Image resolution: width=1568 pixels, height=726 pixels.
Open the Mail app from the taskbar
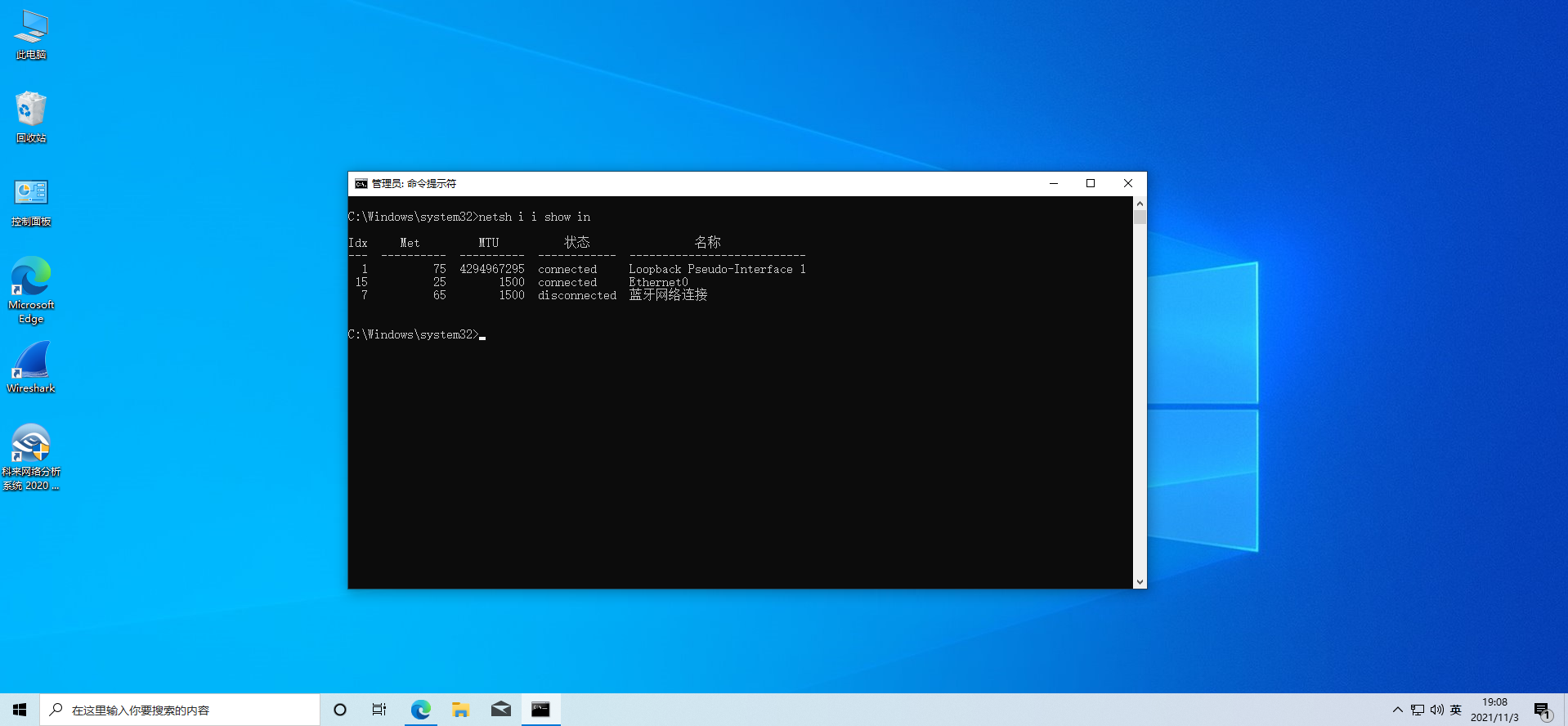click(x=500, y=710)
